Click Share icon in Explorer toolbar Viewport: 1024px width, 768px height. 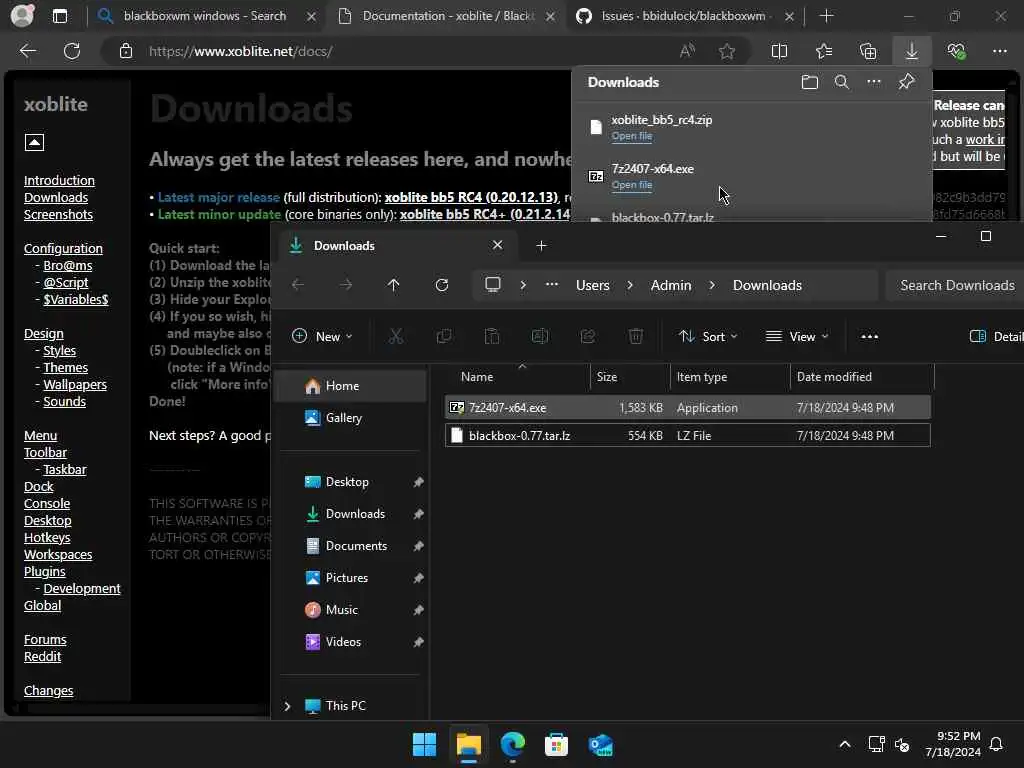pyautogui.click(x=588, y=336)
